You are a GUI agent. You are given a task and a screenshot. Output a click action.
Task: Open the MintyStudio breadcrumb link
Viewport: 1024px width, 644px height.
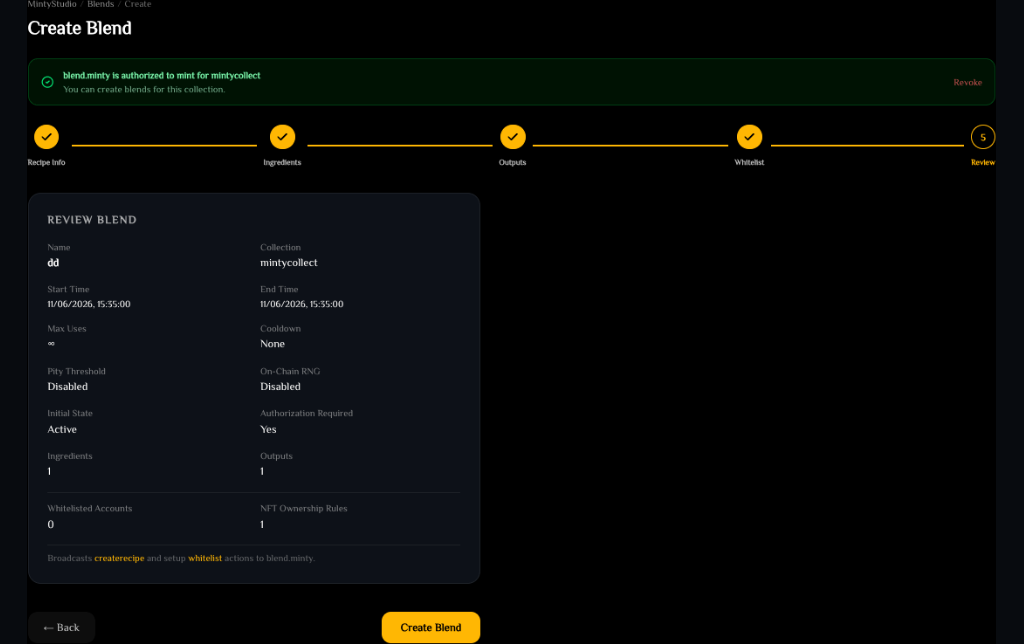(52, 4)
